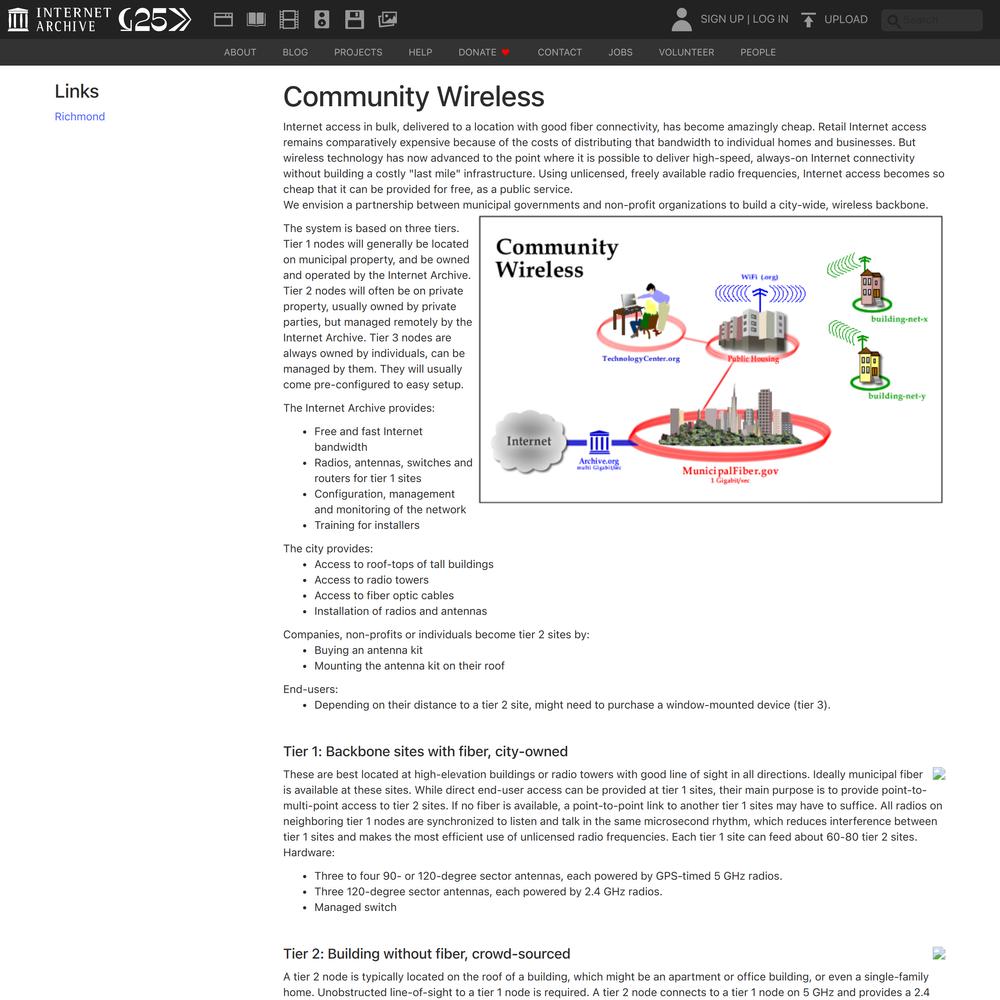Click 'Mounting the antenna kit on their roof'
1000x1000 pixels.
click(x=409, y=666)
